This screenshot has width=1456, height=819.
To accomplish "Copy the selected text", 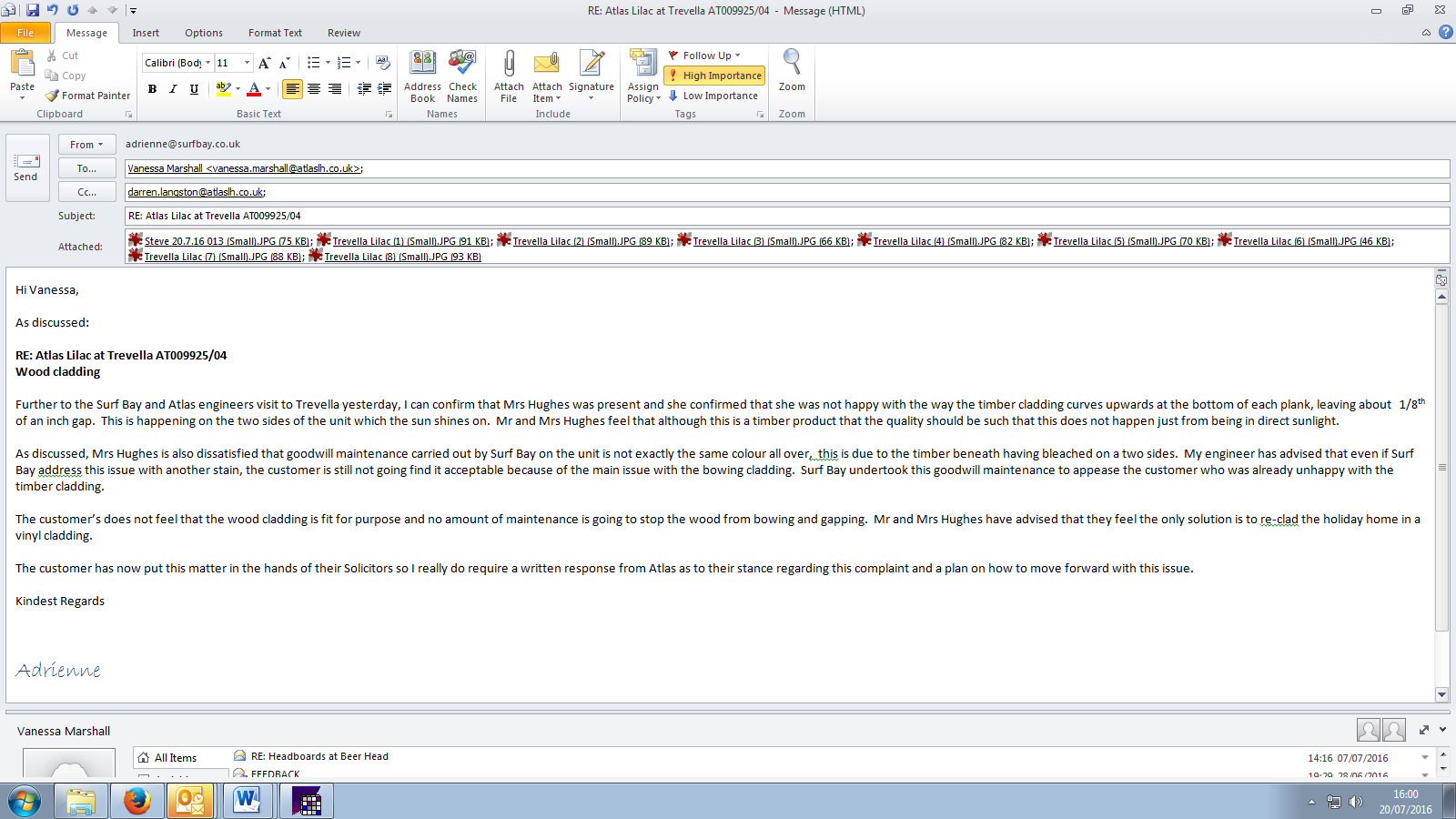I will 66,76.
